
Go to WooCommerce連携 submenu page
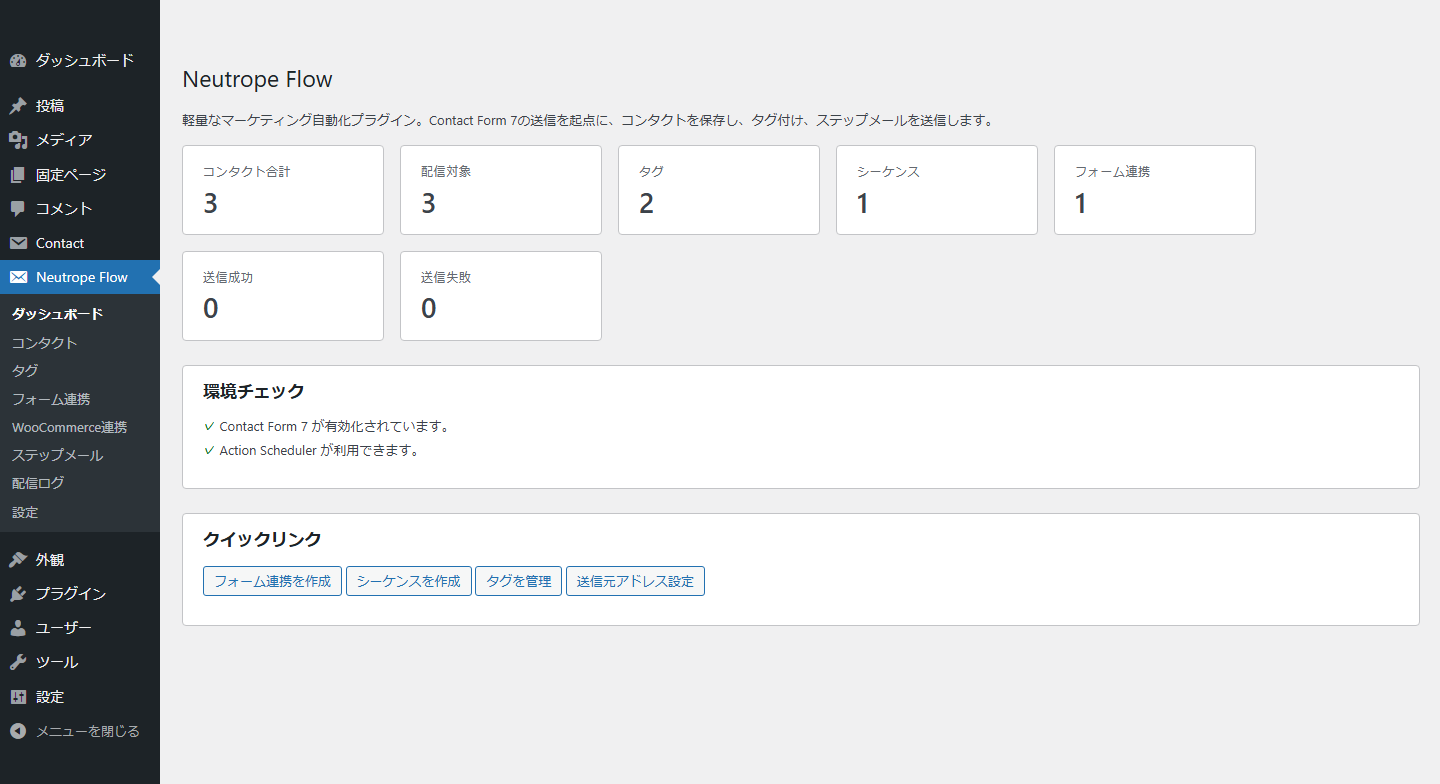[80, 427]
